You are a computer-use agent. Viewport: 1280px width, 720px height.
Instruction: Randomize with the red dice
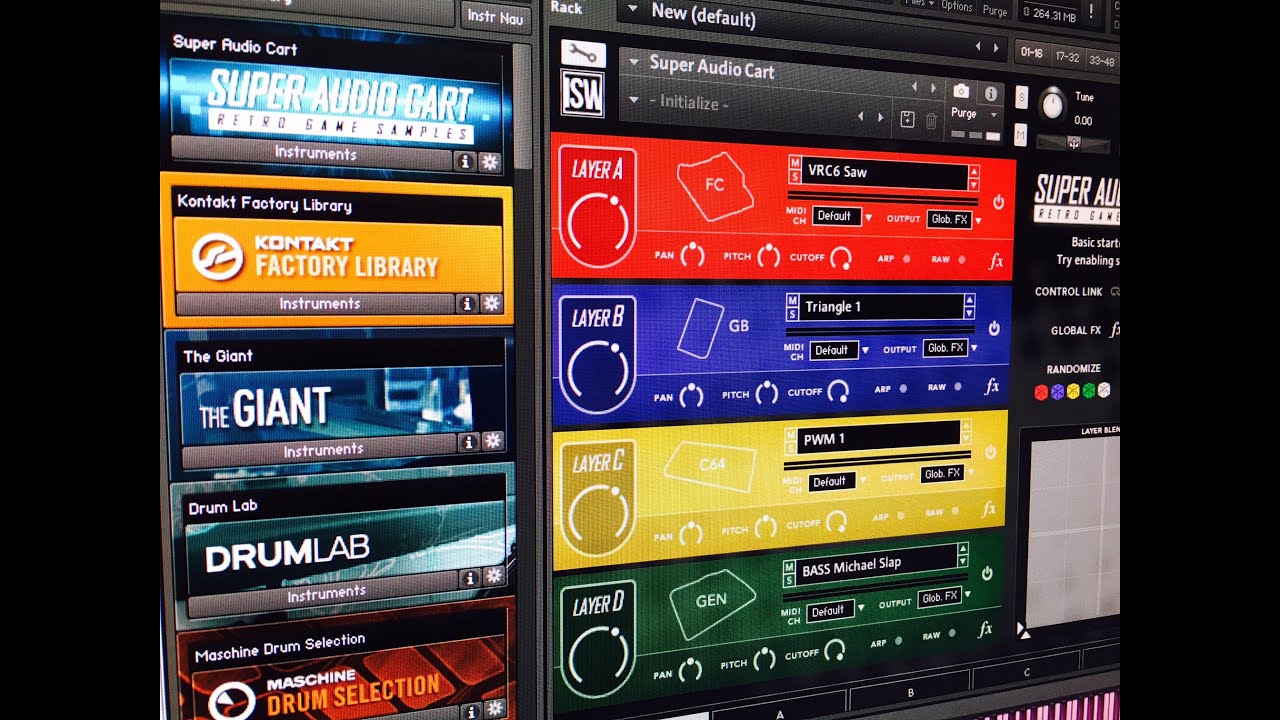(x=1041, y=392)
